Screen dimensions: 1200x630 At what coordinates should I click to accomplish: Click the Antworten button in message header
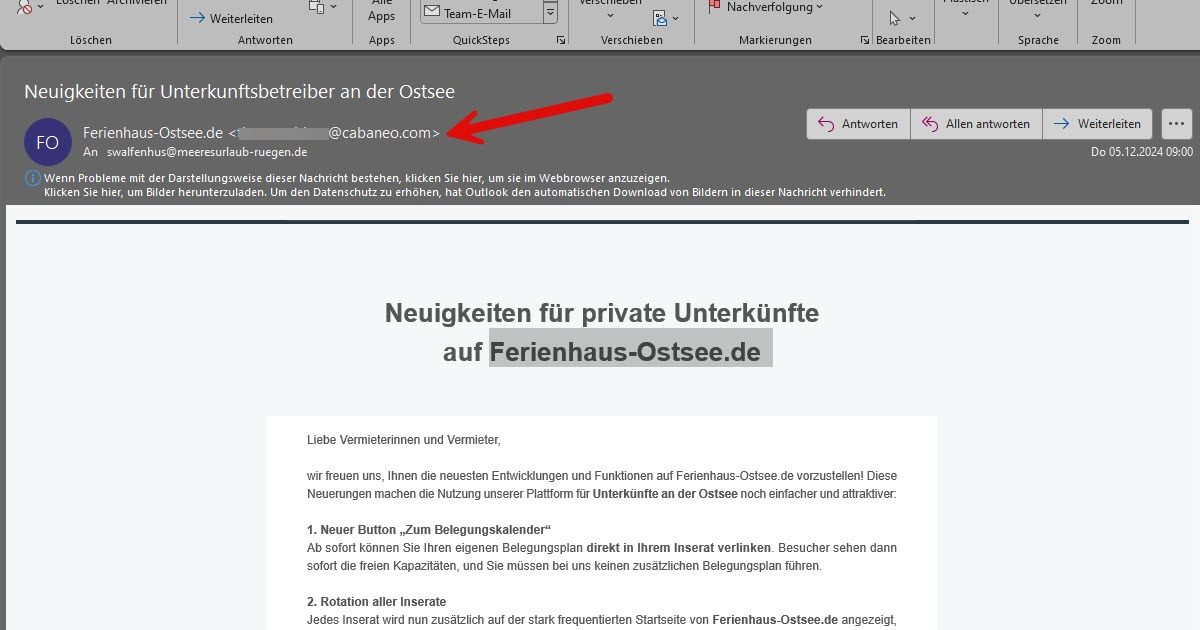coord(858,124)
